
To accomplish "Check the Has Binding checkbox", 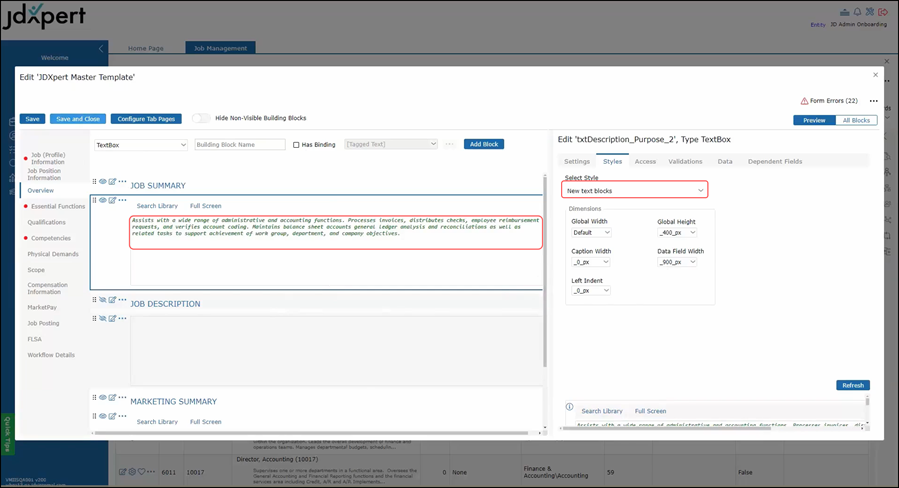I will [x=296, y=145].
